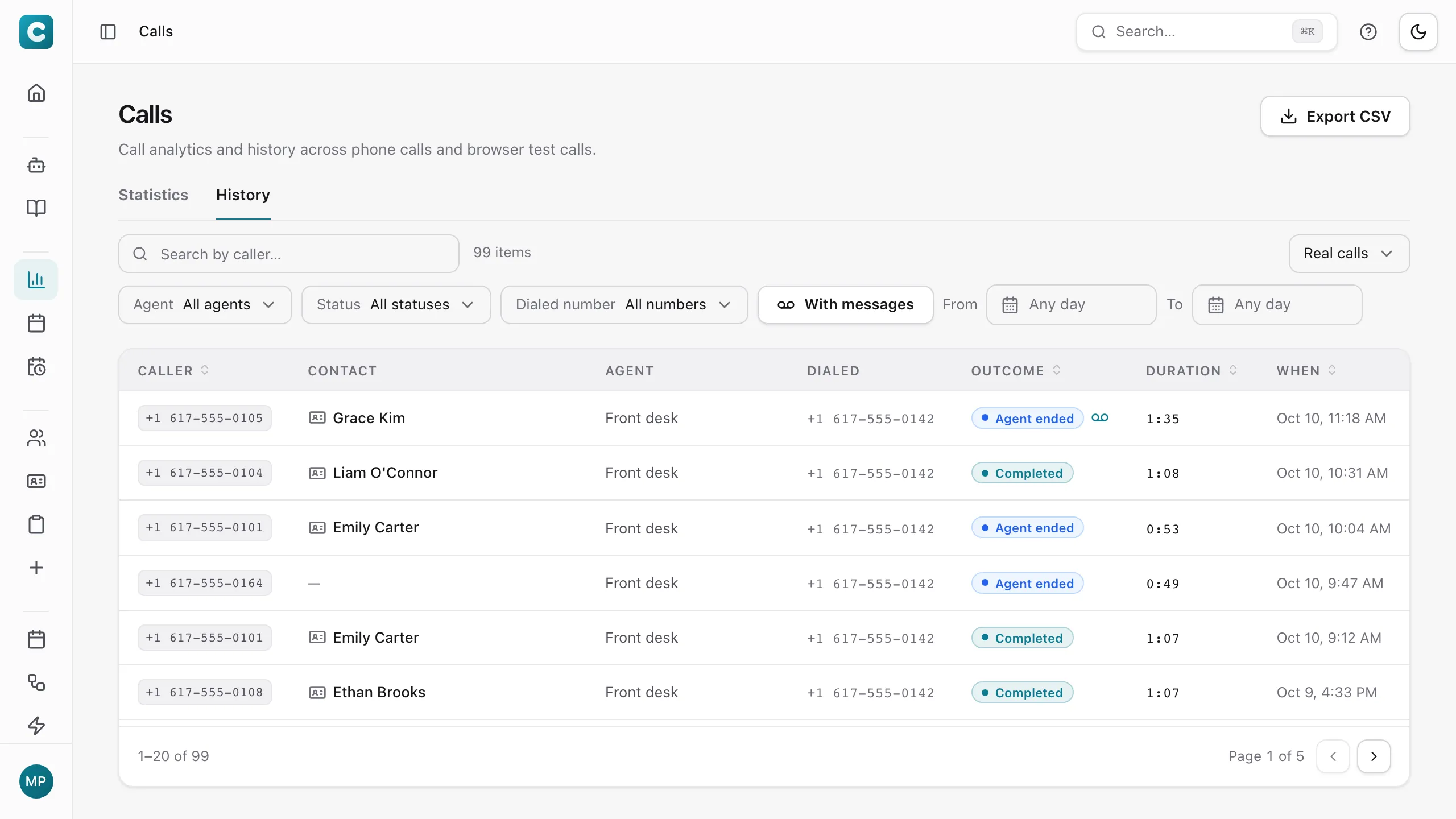Collapse sidebar with panel toggle icon

[108, 32]
